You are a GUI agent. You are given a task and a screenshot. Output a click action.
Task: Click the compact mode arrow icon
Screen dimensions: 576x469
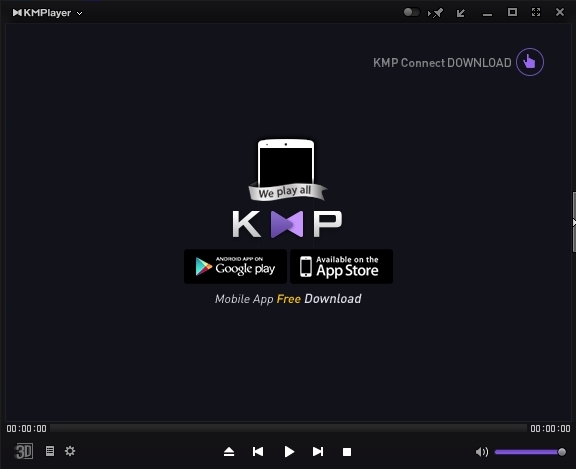coord(461,13)
